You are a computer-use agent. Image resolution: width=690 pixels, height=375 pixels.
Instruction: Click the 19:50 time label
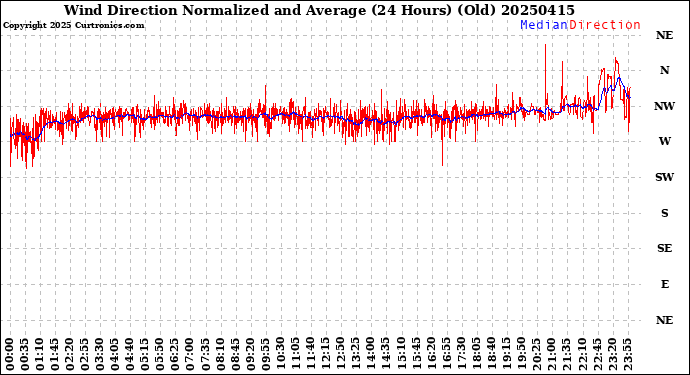pos(522,354)
